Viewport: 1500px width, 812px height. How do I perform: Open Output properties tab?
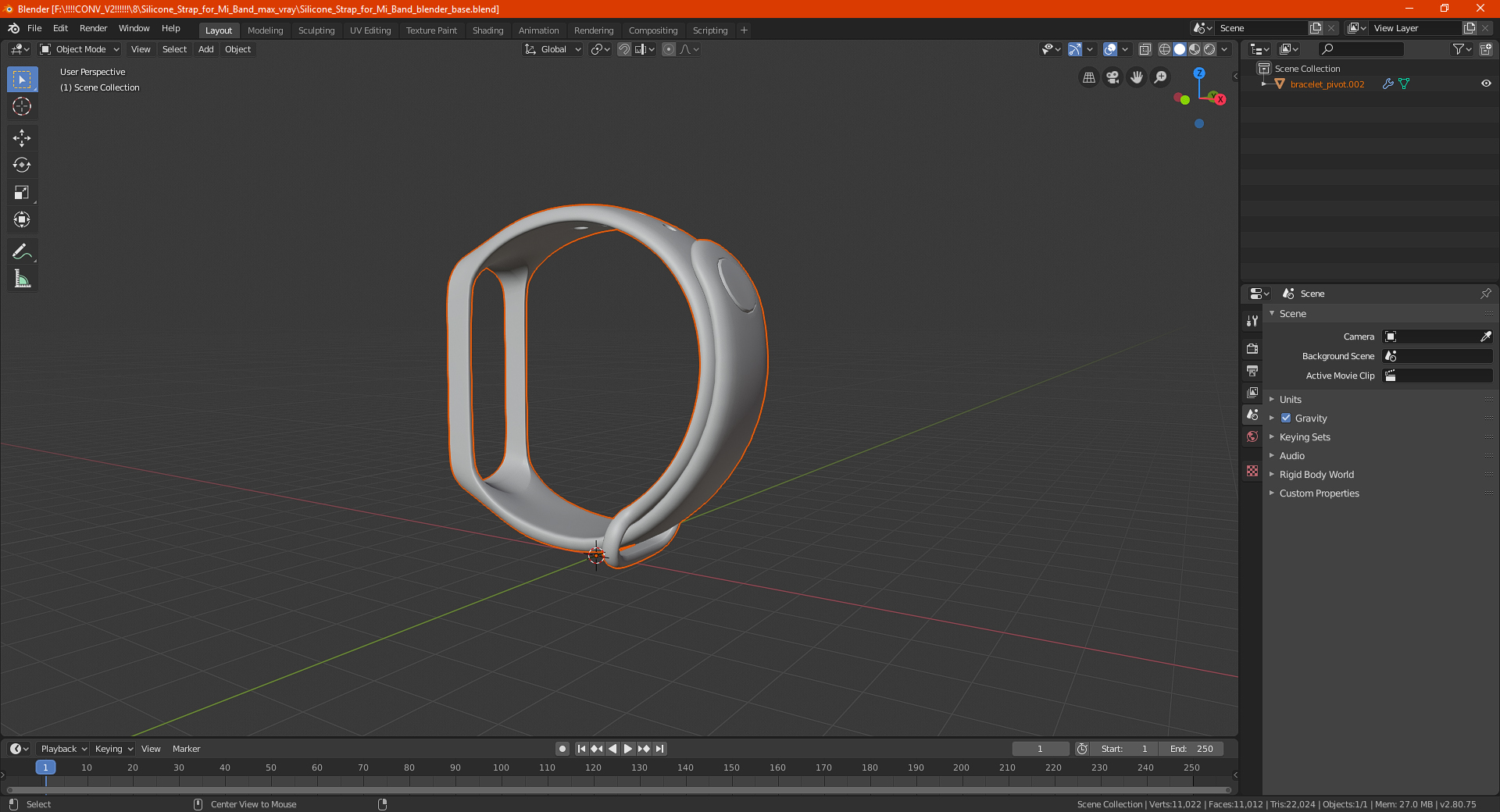pyautogui.click(x=1252, y=370)
